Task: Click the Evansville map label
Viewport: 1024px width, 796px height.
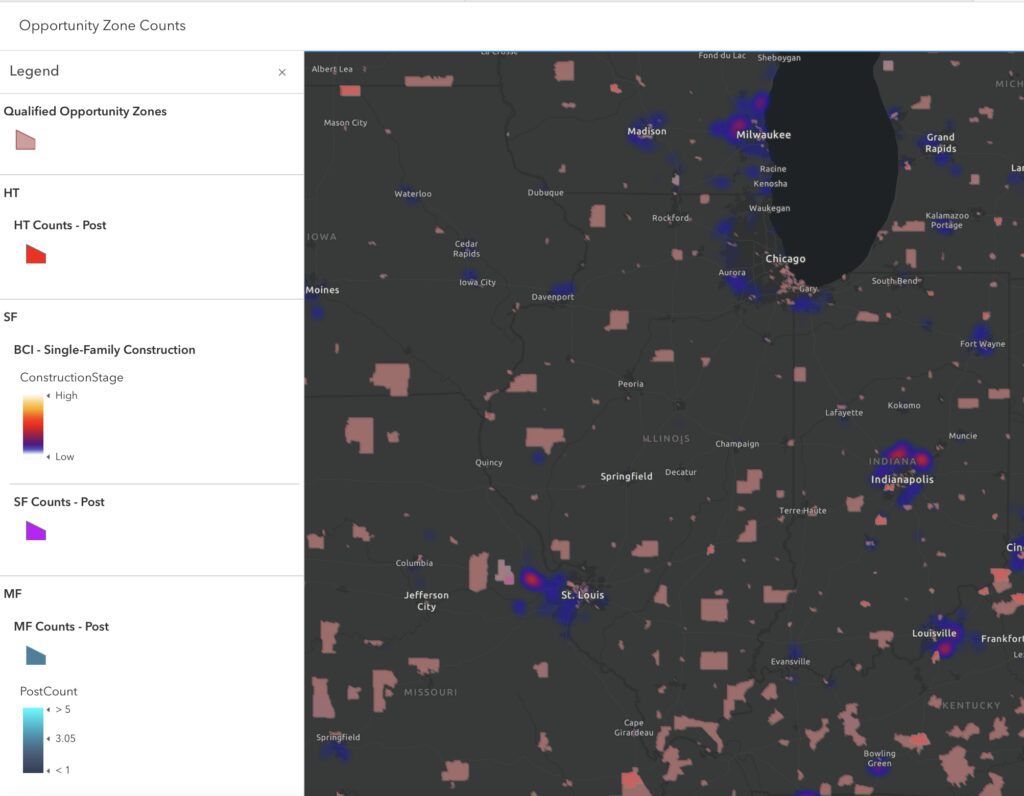Action: (x=790, y=661)
